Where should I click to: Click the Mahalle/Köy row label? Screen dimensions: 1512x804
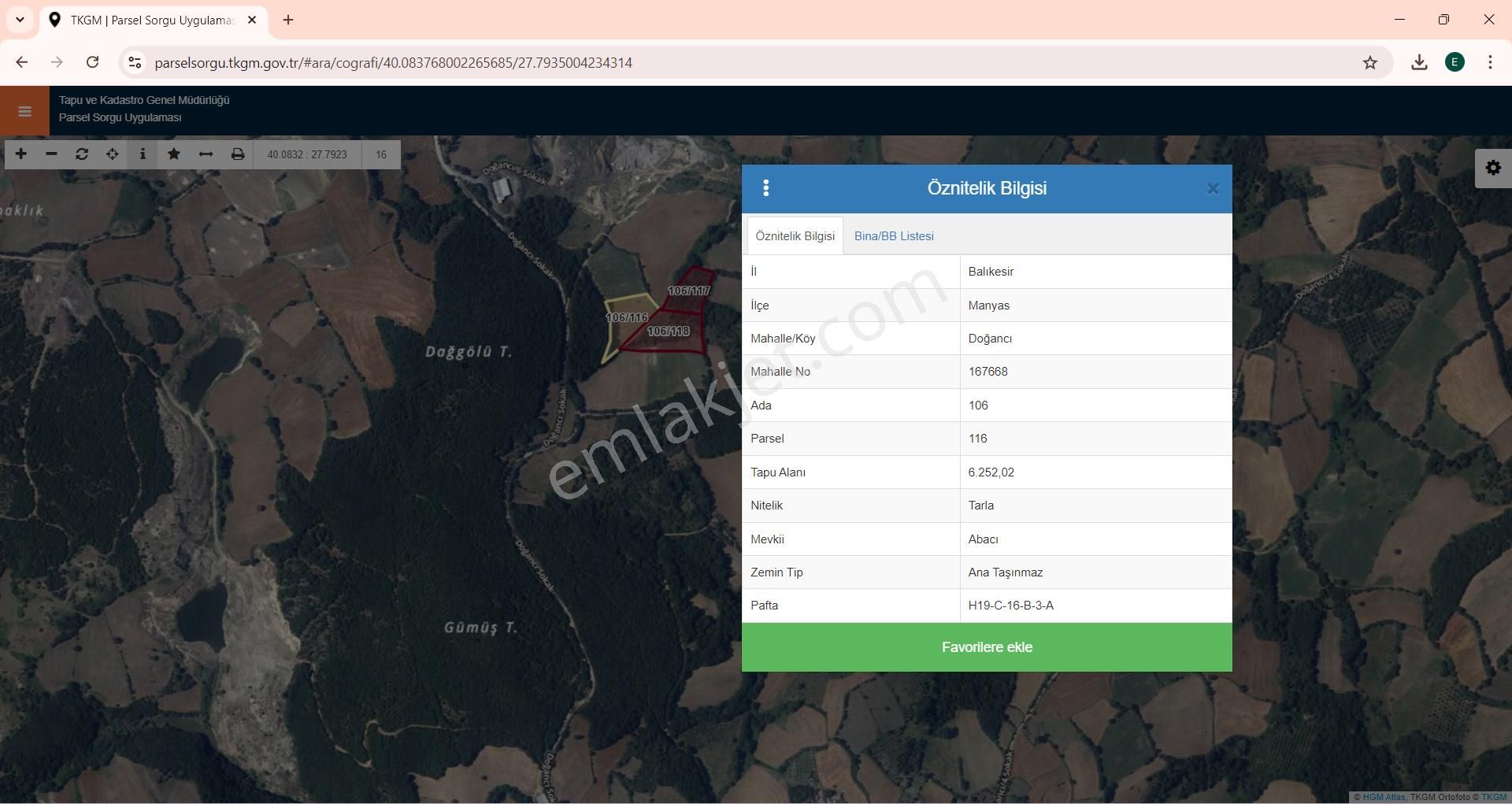[x=783, y=339]
